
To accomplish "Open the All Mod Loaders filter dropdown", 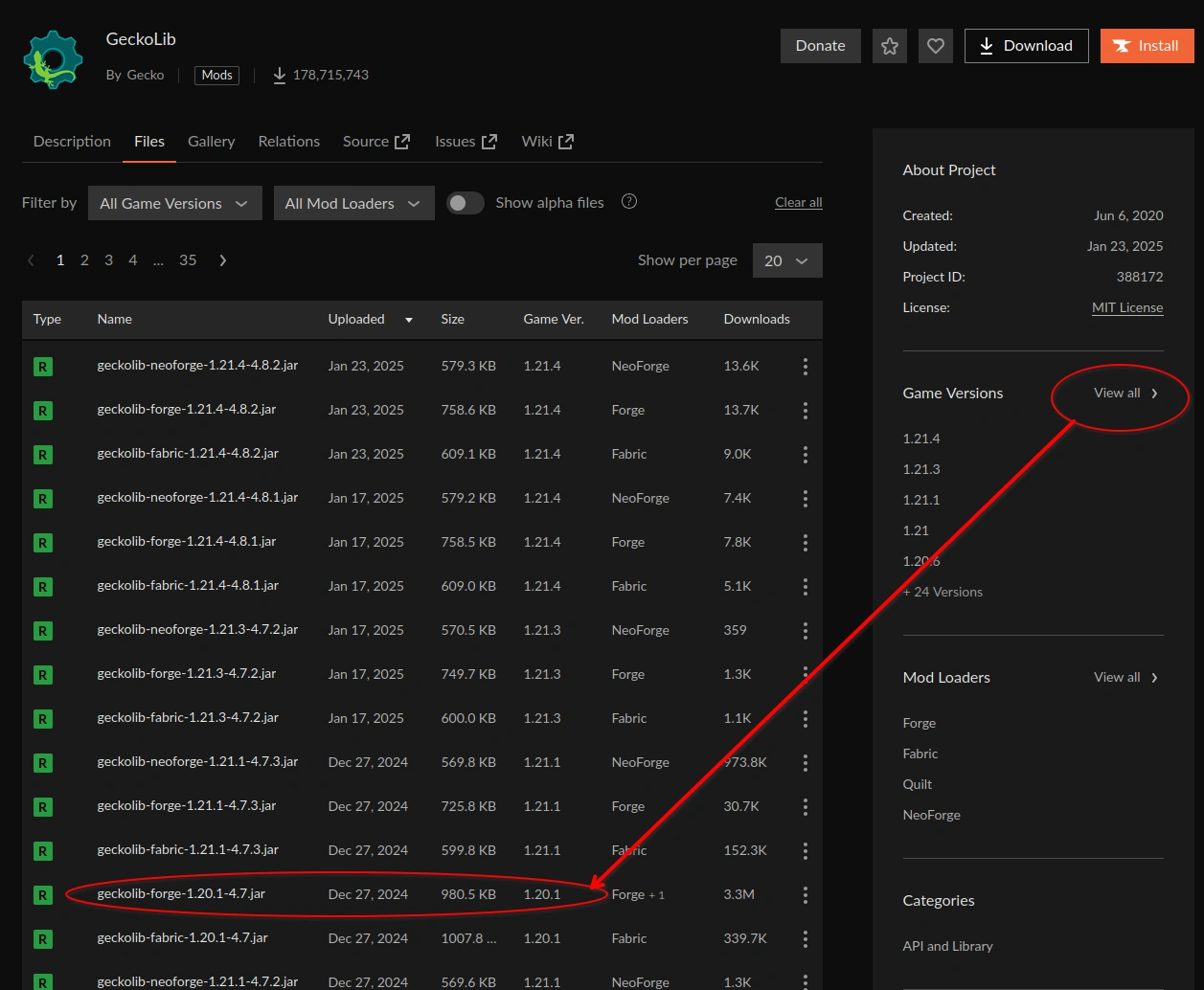I will pyautogui.click(x=353, y=203).
